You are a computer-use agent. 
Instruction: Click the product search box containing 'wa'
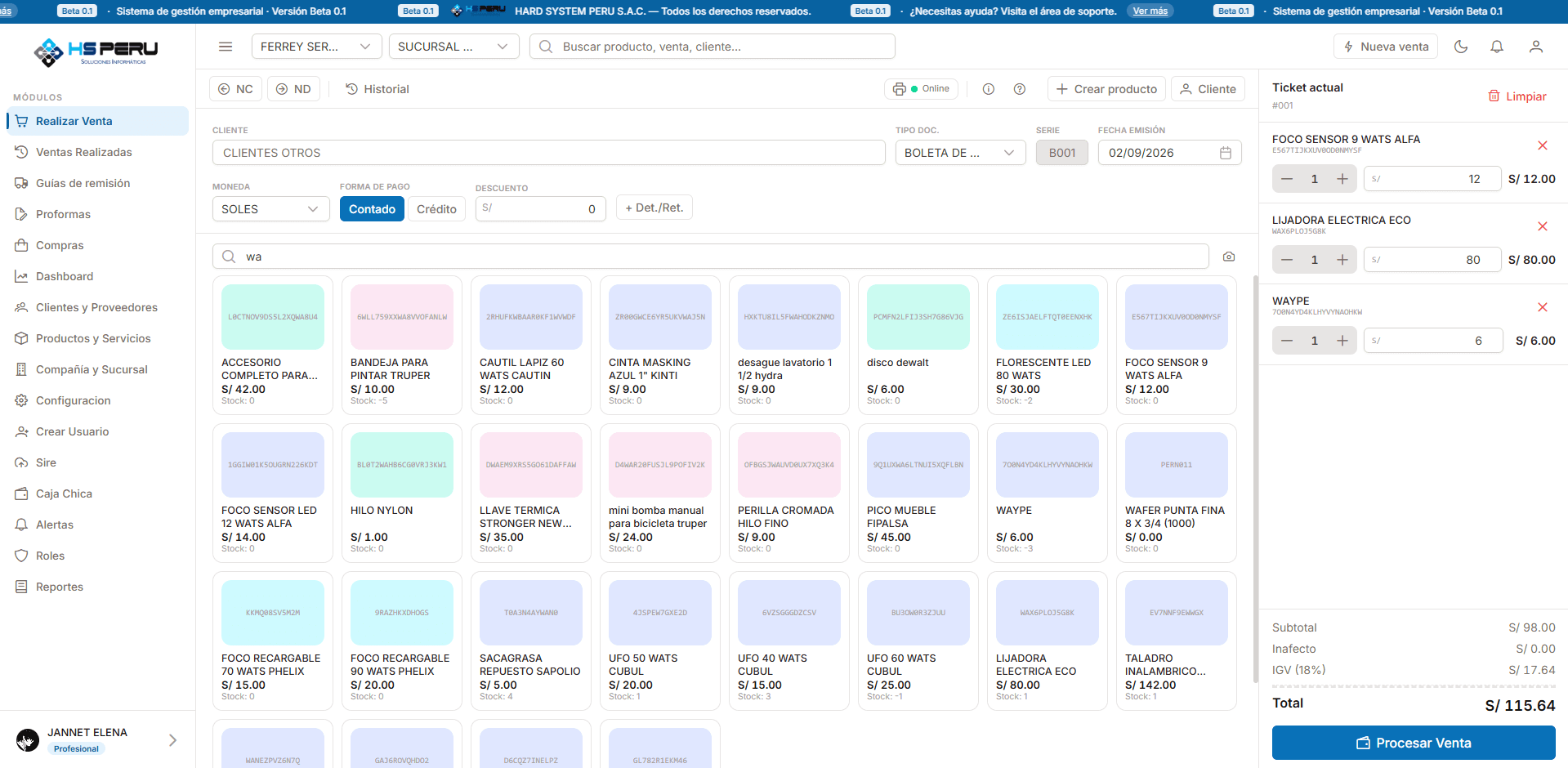[x=711, y=257]
